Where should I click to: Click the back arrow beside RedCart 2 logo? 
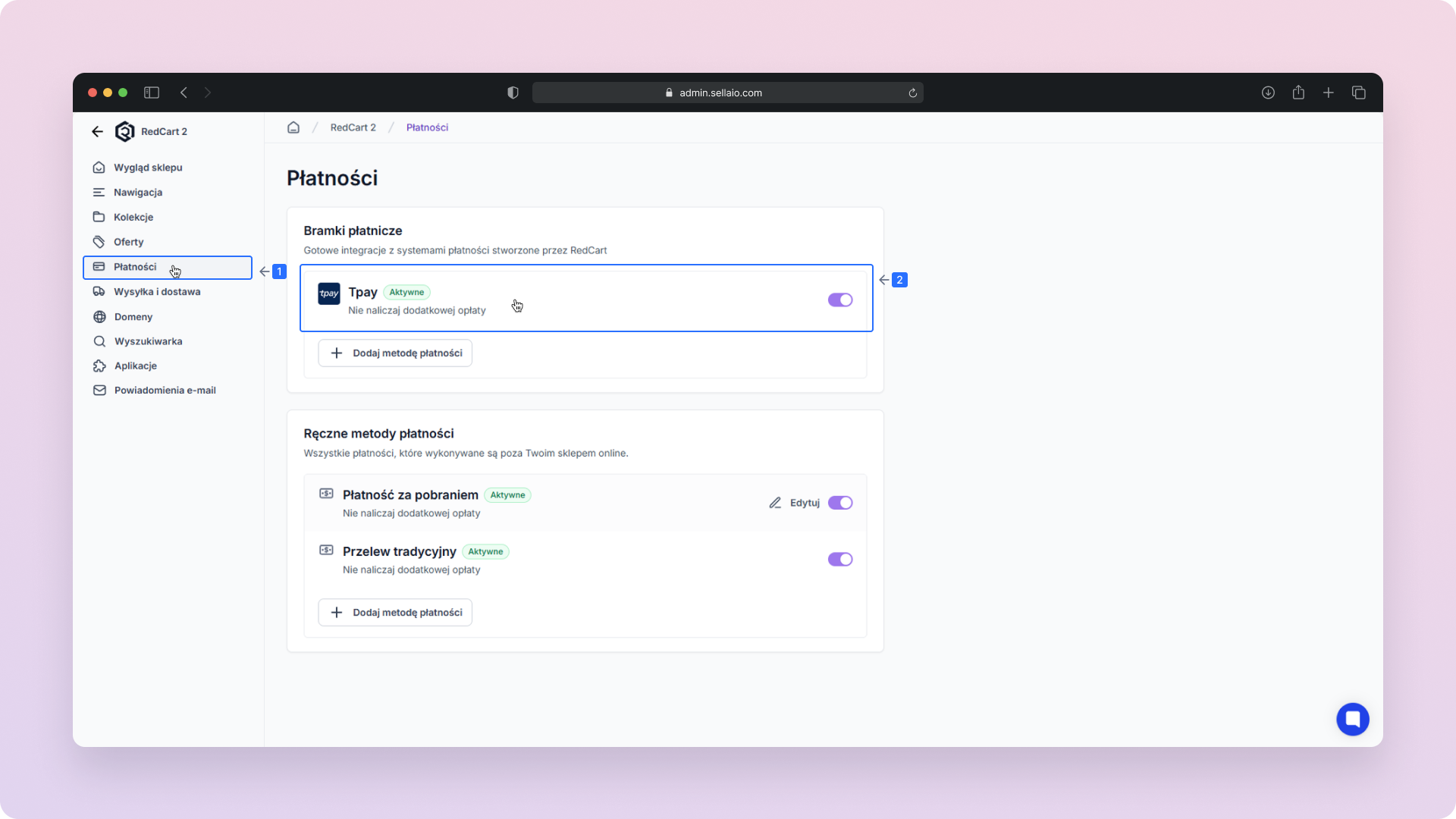pos(97,131)
